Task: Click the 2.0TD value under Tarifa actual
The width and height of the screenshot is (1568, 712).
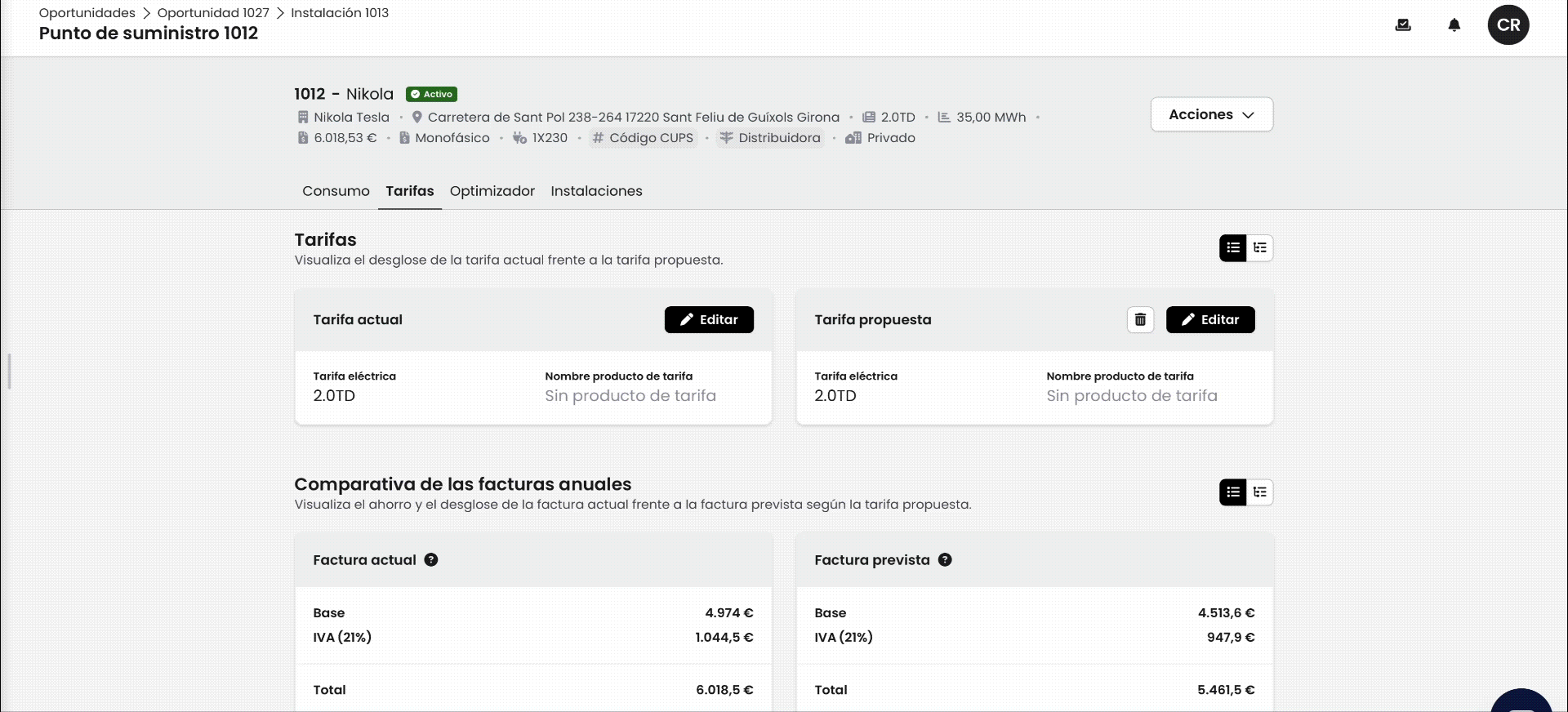Action: click(334, 395)
